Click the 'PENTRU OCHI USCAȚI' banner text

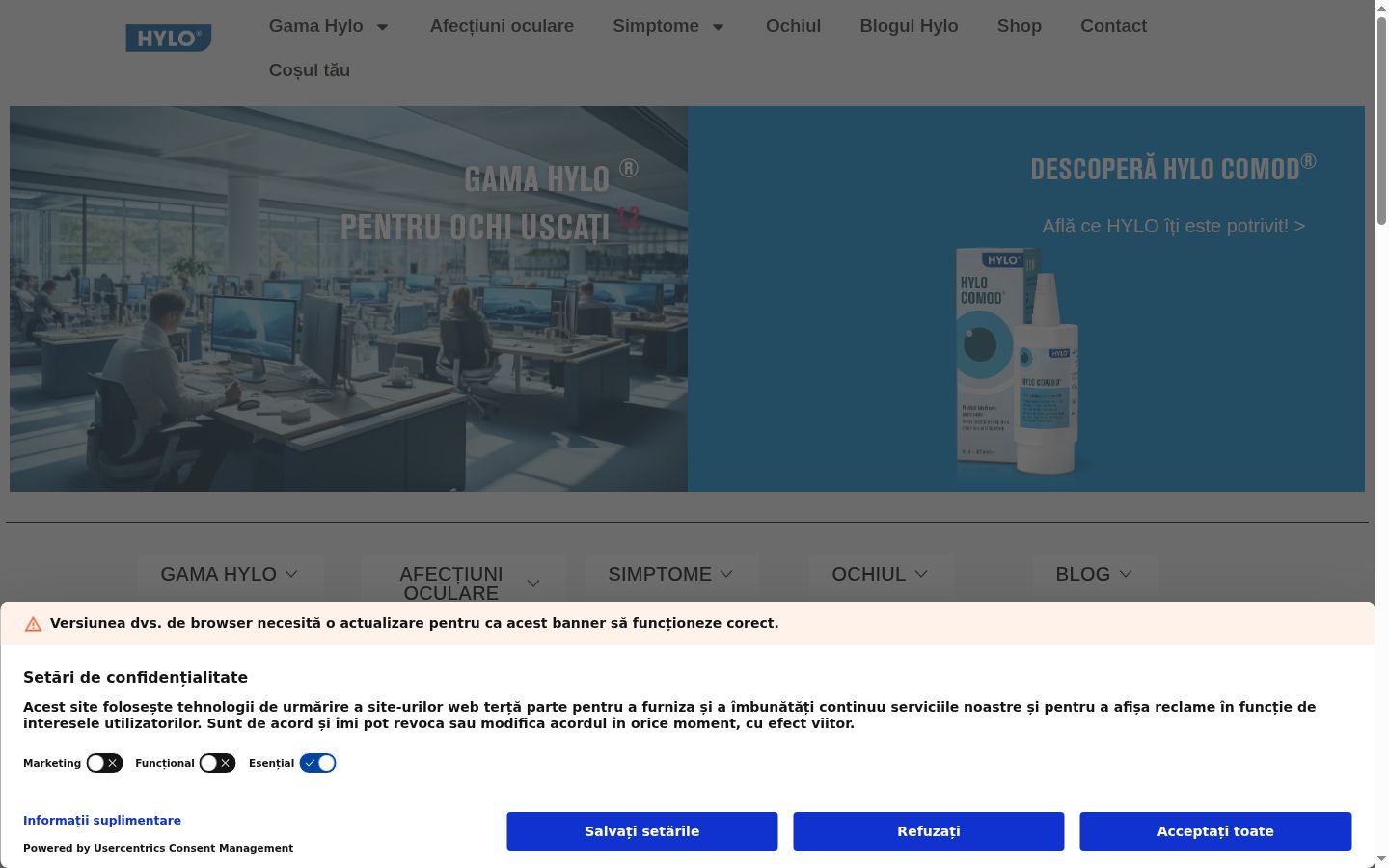pyautogui.click(x=476, y=228)
